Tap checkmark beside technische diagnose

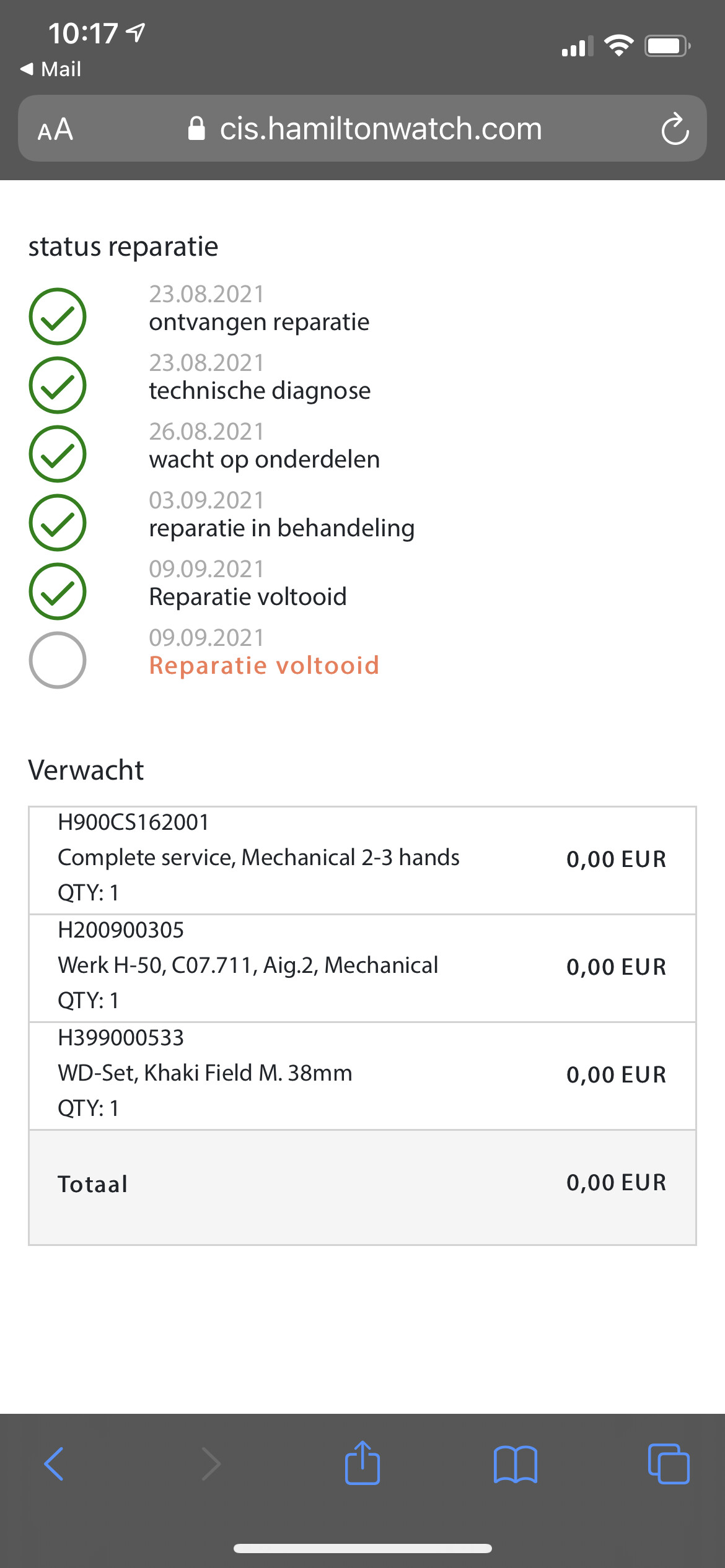click(58, 385)
